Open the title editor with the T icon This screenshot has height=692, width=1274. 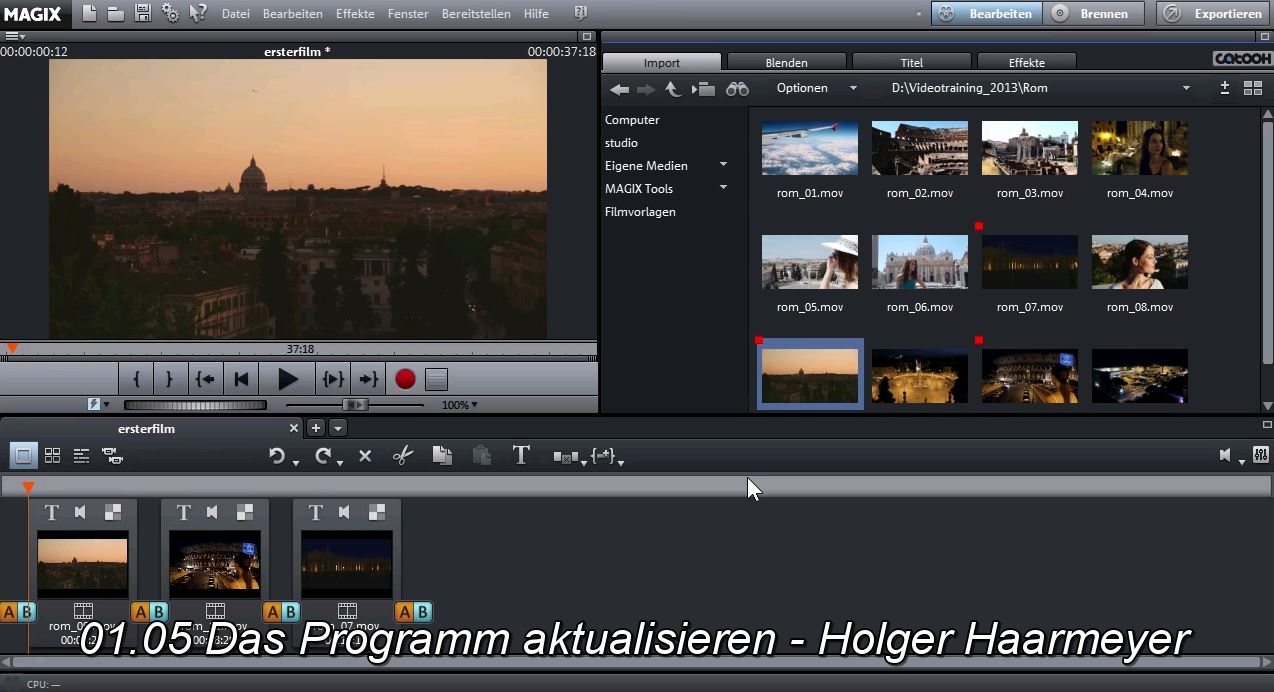click(x=521, y=455)
